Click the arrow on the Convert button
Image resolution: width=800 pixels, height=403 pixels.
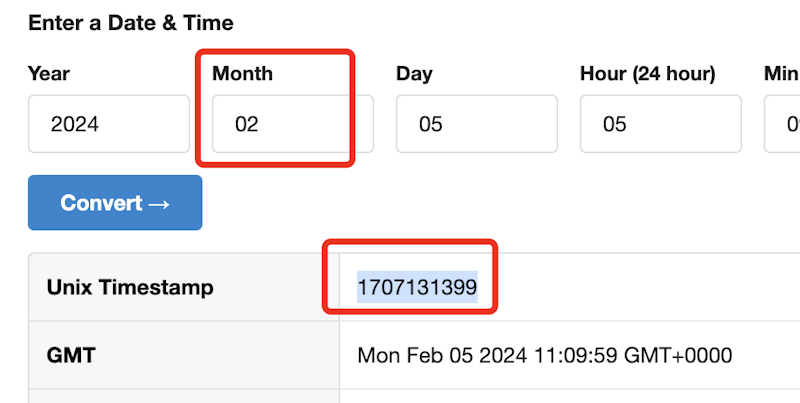pyautogui.click(x=158, y=203)
